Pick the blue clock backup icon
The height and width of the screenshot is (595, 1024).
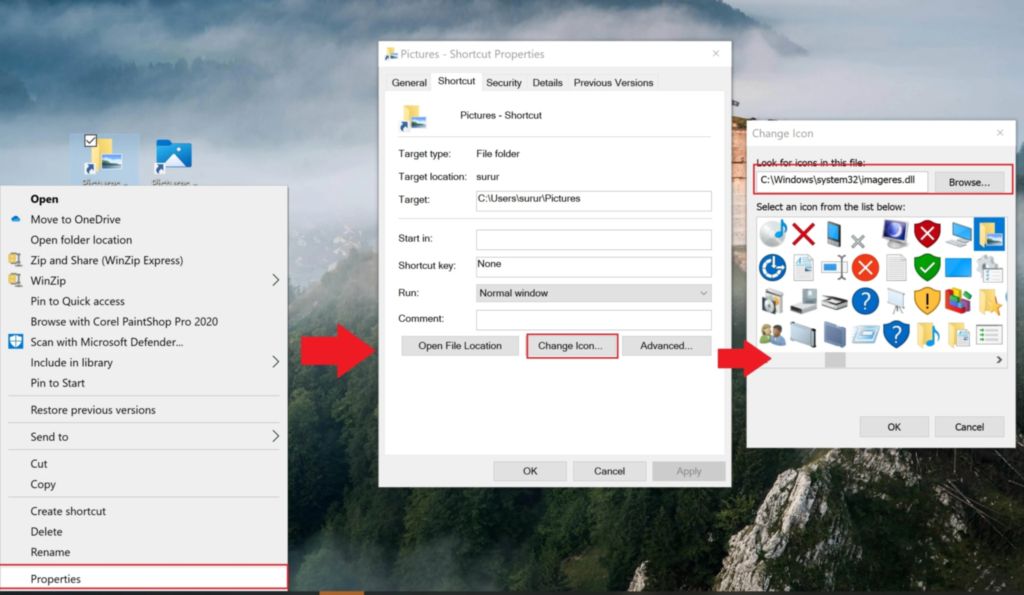[x=772, y=268]
